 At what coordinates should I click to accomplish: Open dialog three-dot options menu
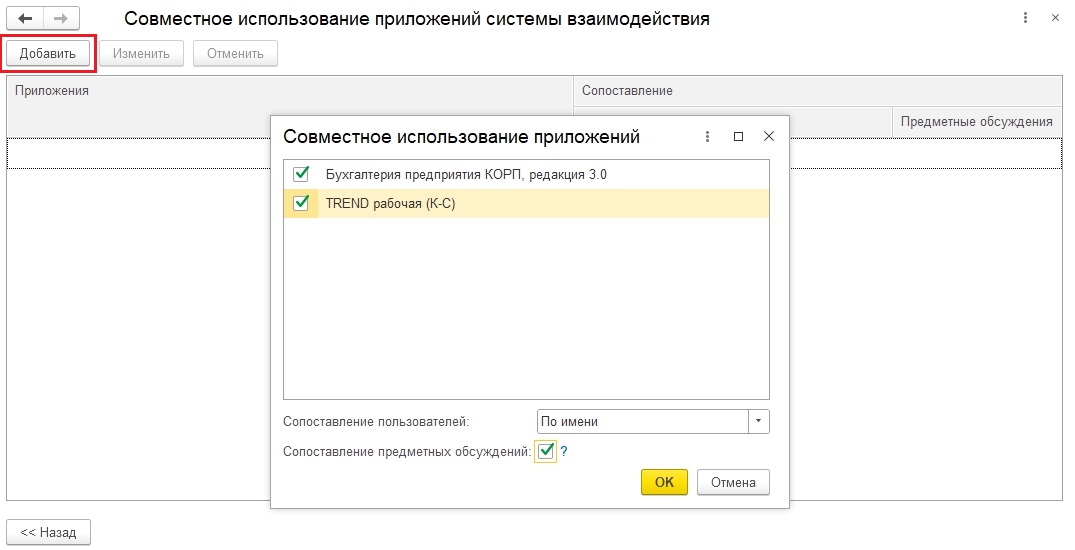pyautogui.click(x=707, y=136)
